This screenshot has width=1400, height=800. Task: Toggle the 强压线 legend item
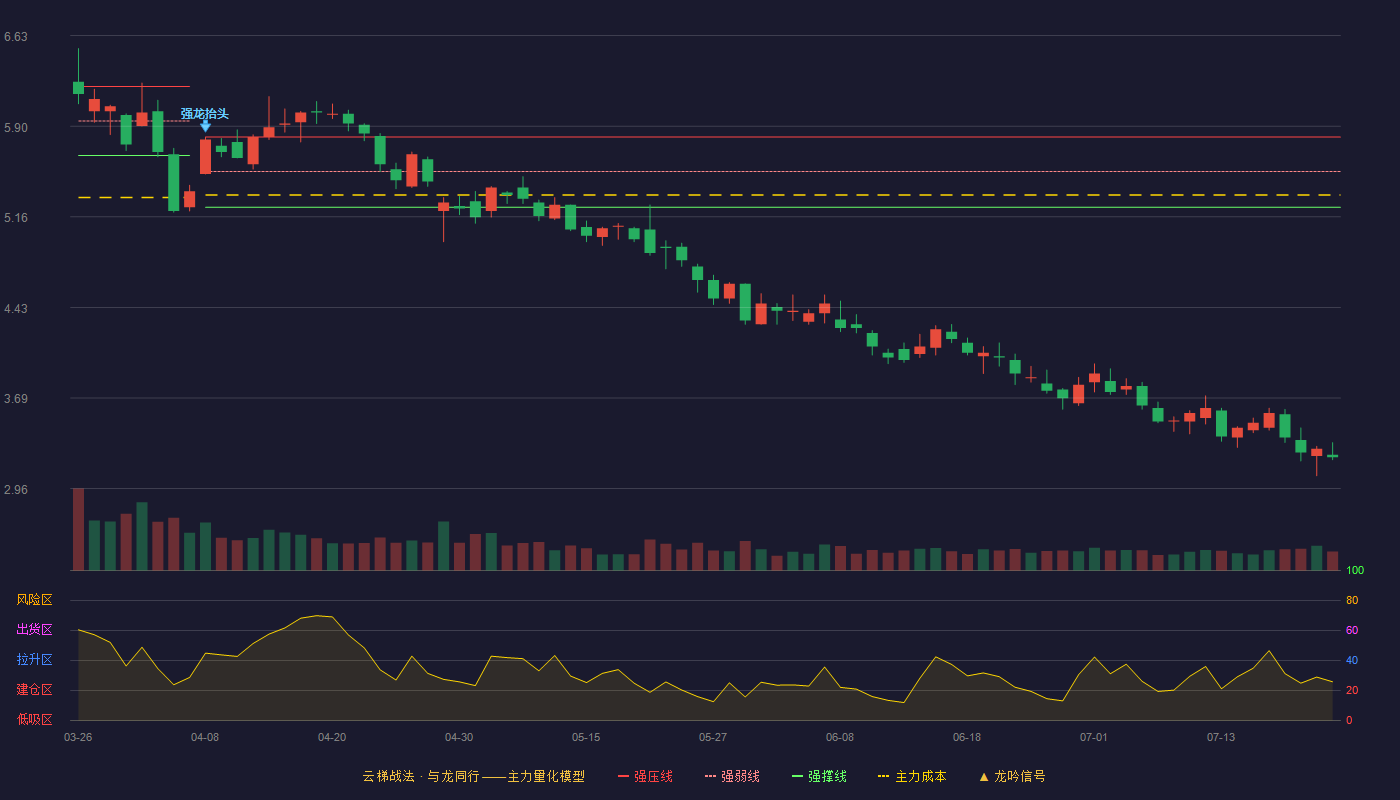pos(646,776)
